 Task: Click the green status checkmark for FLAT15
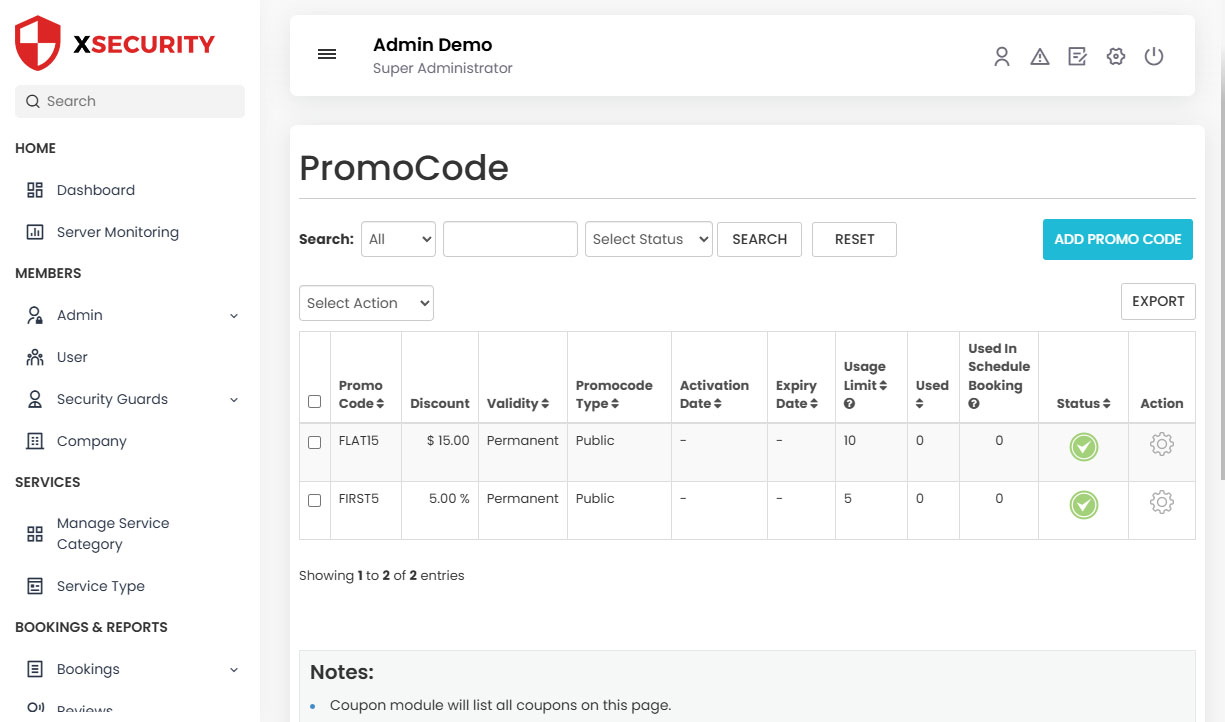(x=1084, y=447)
